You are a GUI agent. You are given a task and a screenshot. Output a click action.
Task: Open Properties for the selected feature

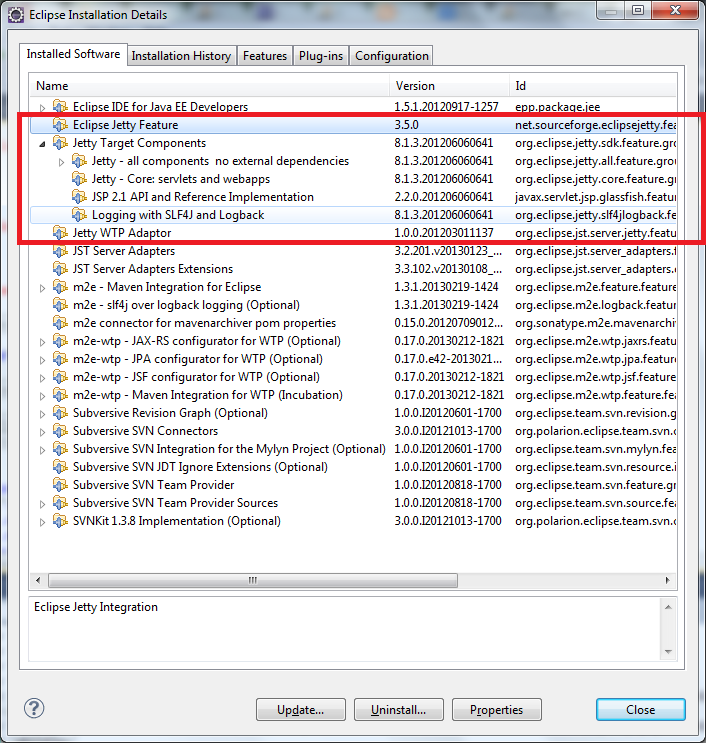click(x=496, y=710)
